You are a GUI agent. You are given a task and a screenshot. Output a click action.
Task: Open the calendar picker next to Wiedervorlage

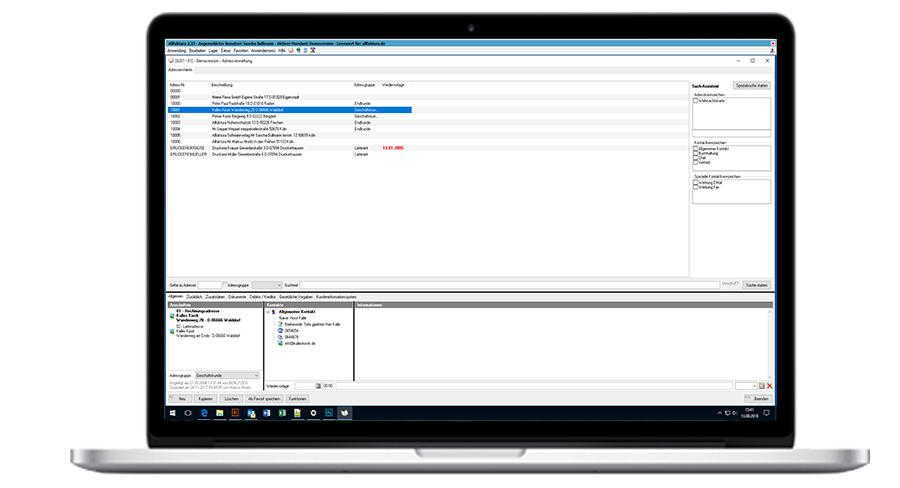pyautogui.click(x=318, y=385)
